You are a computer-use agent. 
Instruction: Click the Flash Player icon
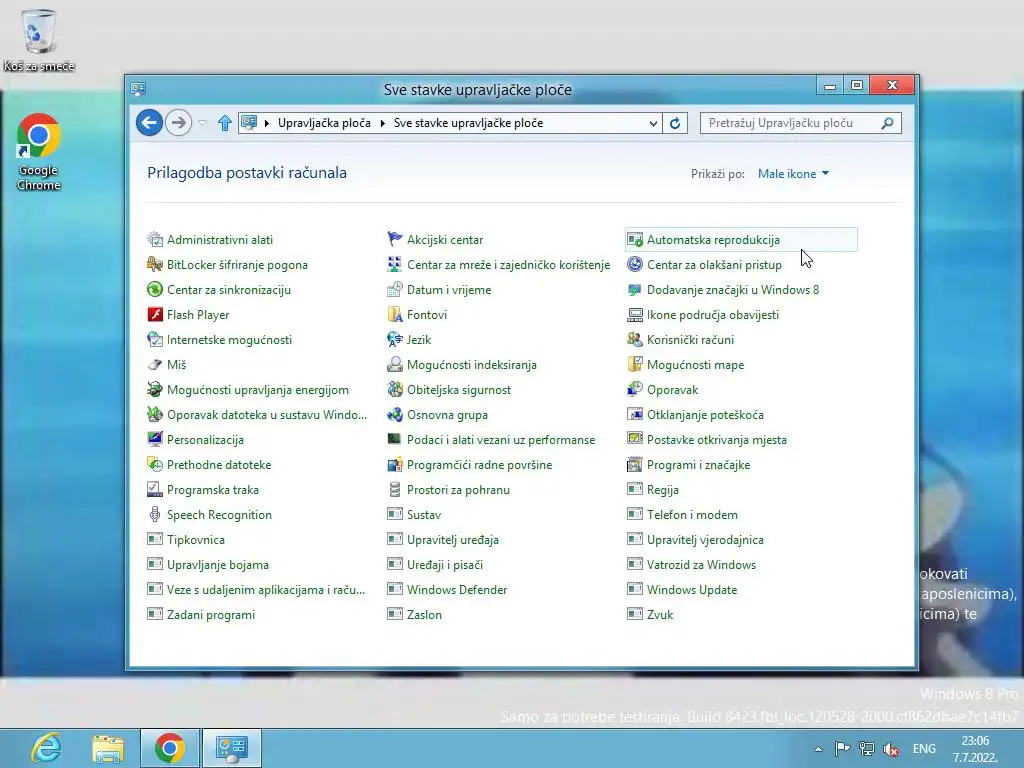155,315
